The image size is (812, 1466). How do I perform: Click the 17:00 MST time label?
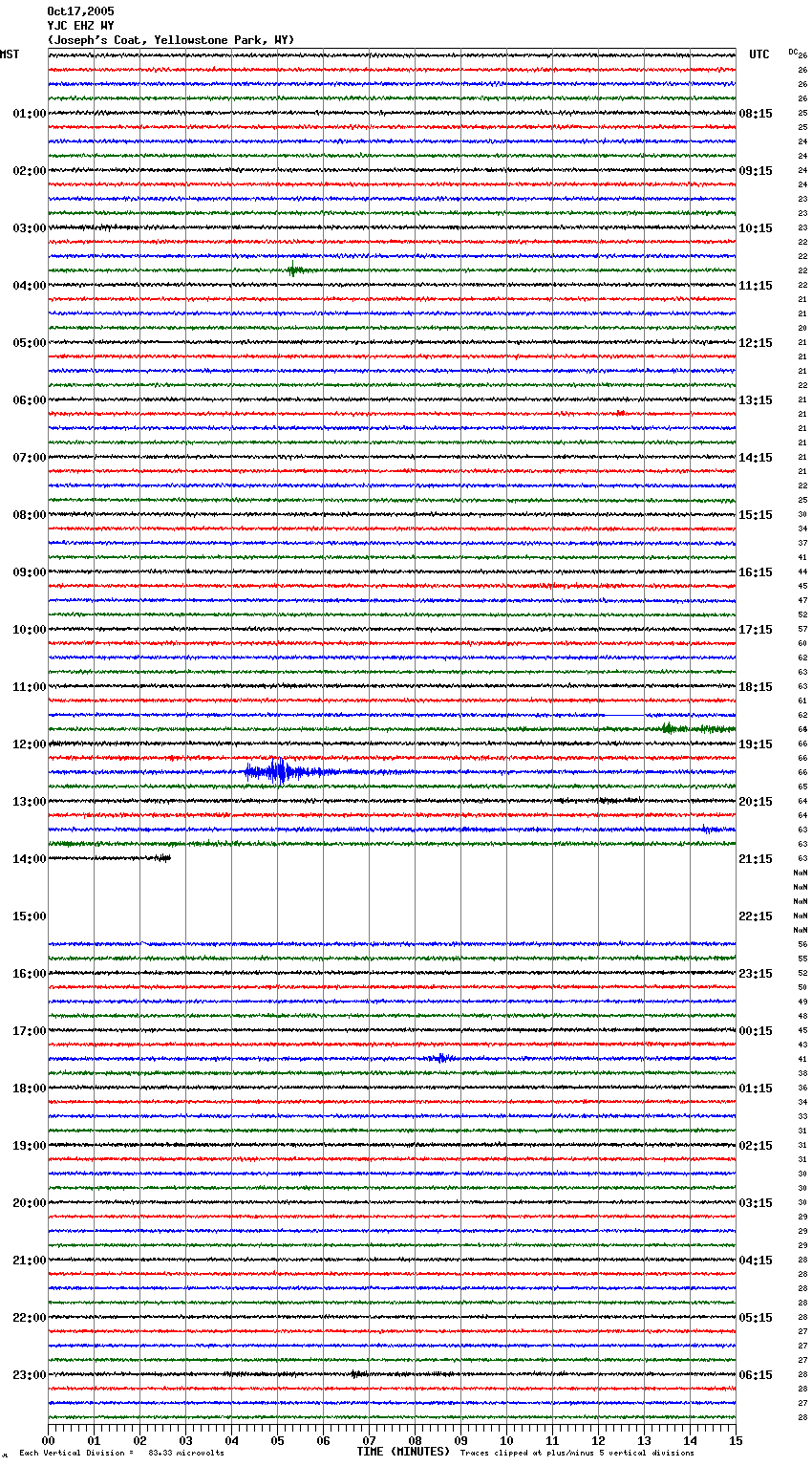pyautogui.click(x=30, y=1031)
